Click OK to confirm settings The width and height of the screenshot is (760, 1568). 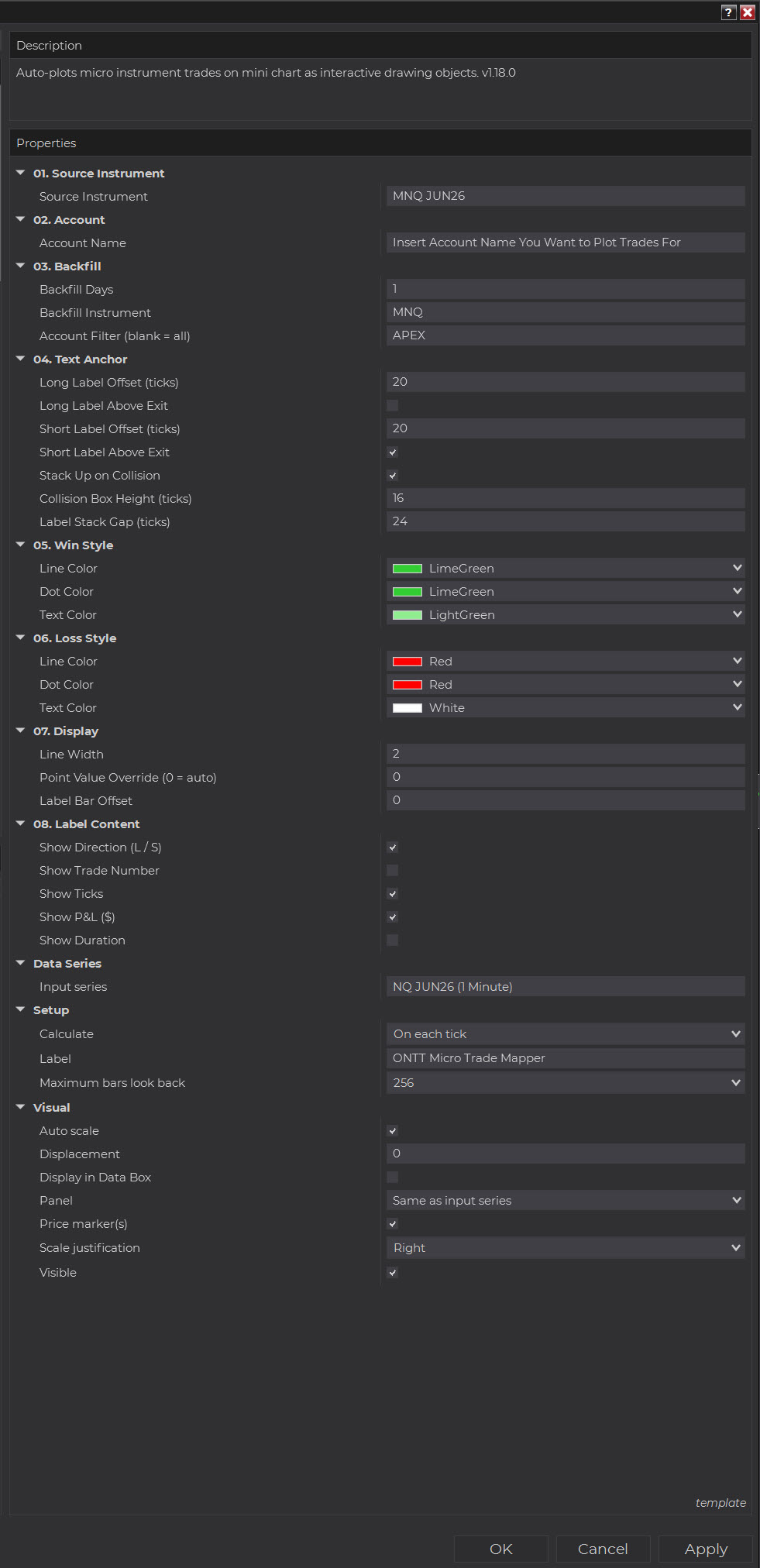click(501, 1549)
